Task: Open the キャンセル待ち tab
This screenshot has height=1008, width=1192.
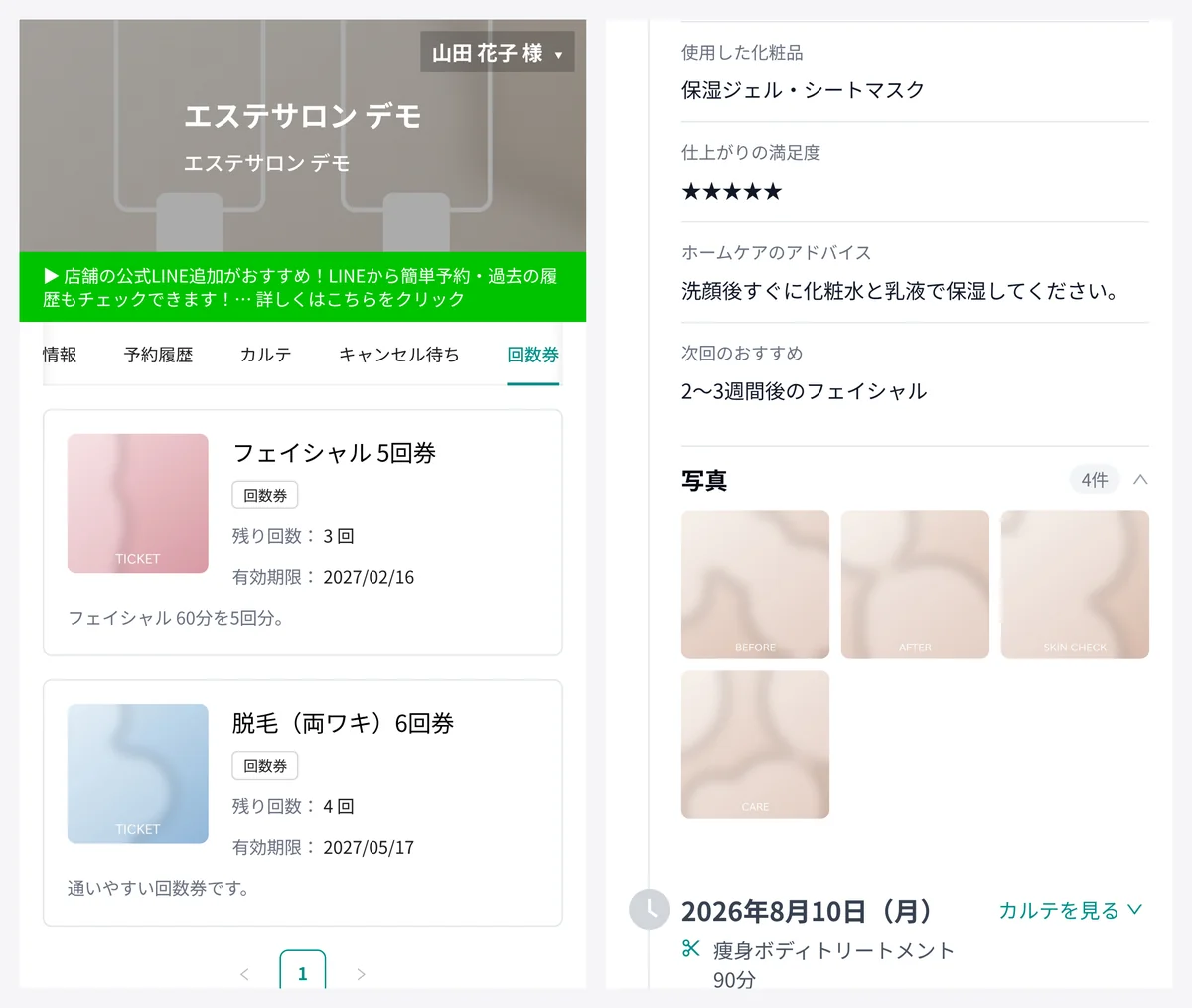Action: pos(399,355)
